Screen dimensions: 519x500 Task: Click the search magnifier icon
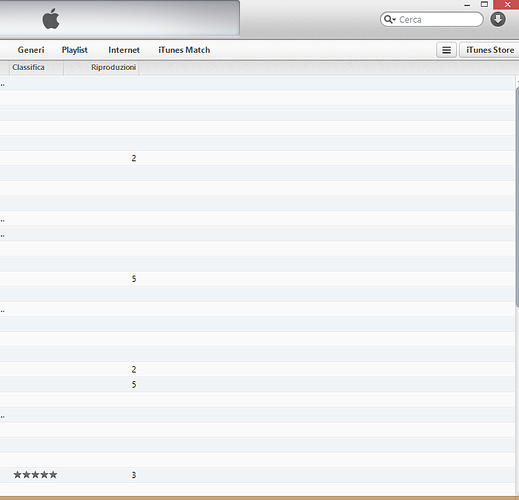tap(389, 19)
